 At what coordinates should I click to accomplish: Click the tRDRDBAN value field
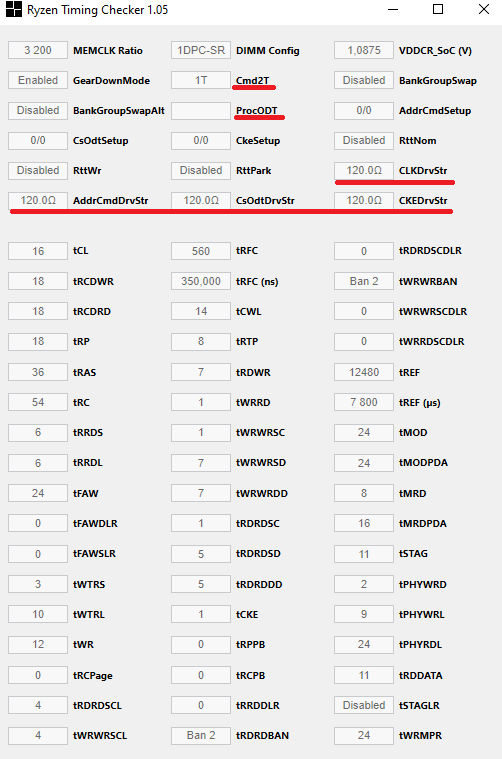point(201,735)
